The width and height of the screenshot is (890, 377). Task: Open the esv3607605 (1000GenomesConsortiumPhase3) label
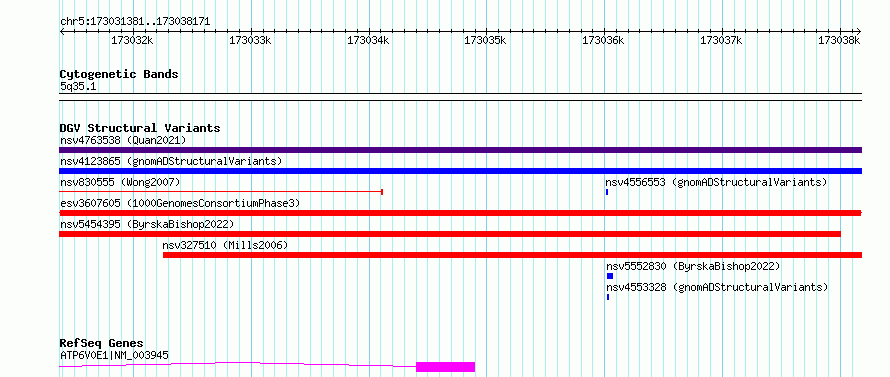[x=180, y=203]
